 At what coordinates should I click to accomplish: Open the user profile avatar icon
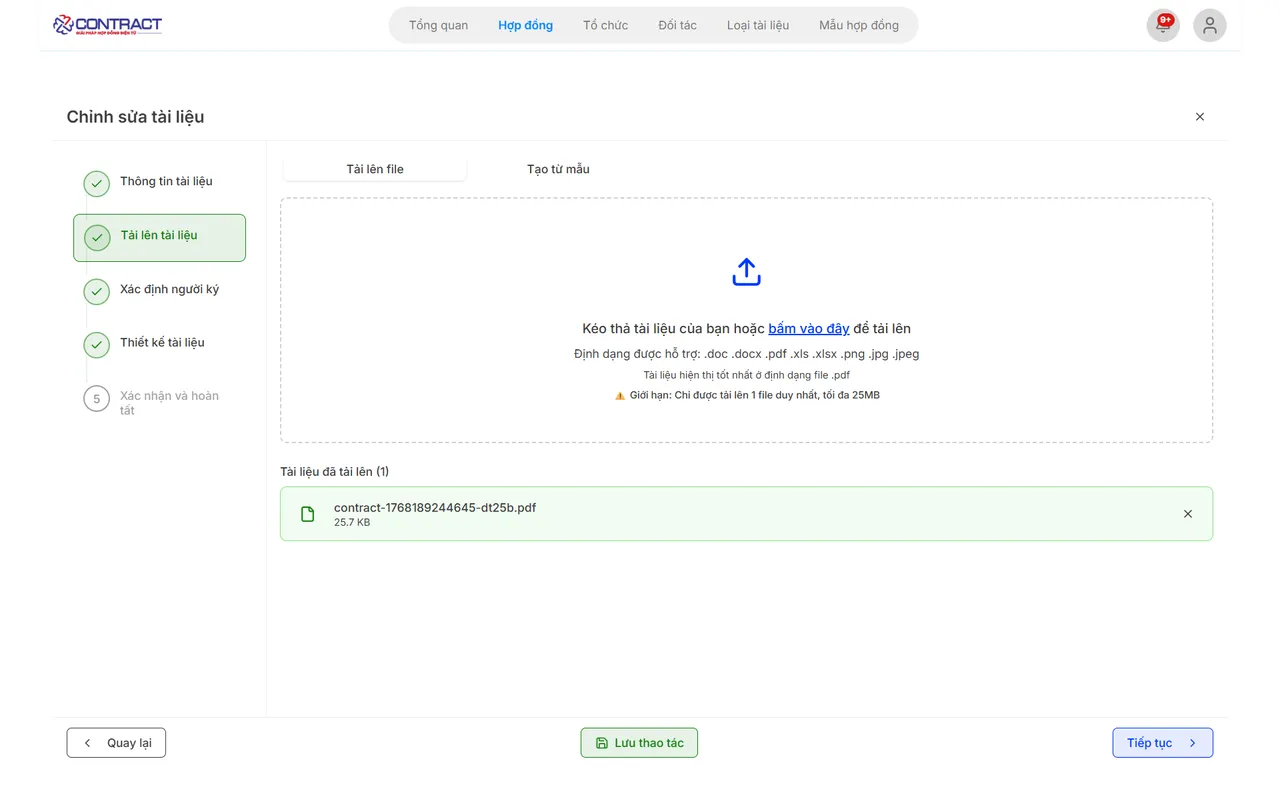(x=1209, y=26)
